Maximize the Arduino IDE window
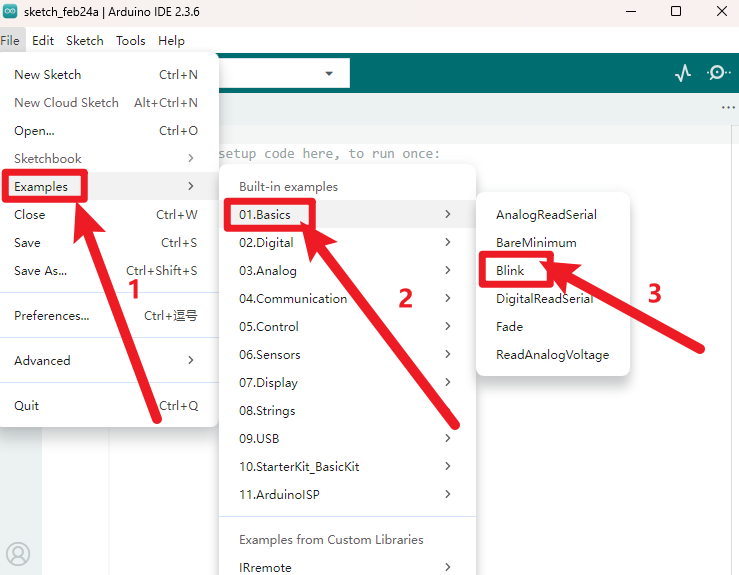 point(676,11)
